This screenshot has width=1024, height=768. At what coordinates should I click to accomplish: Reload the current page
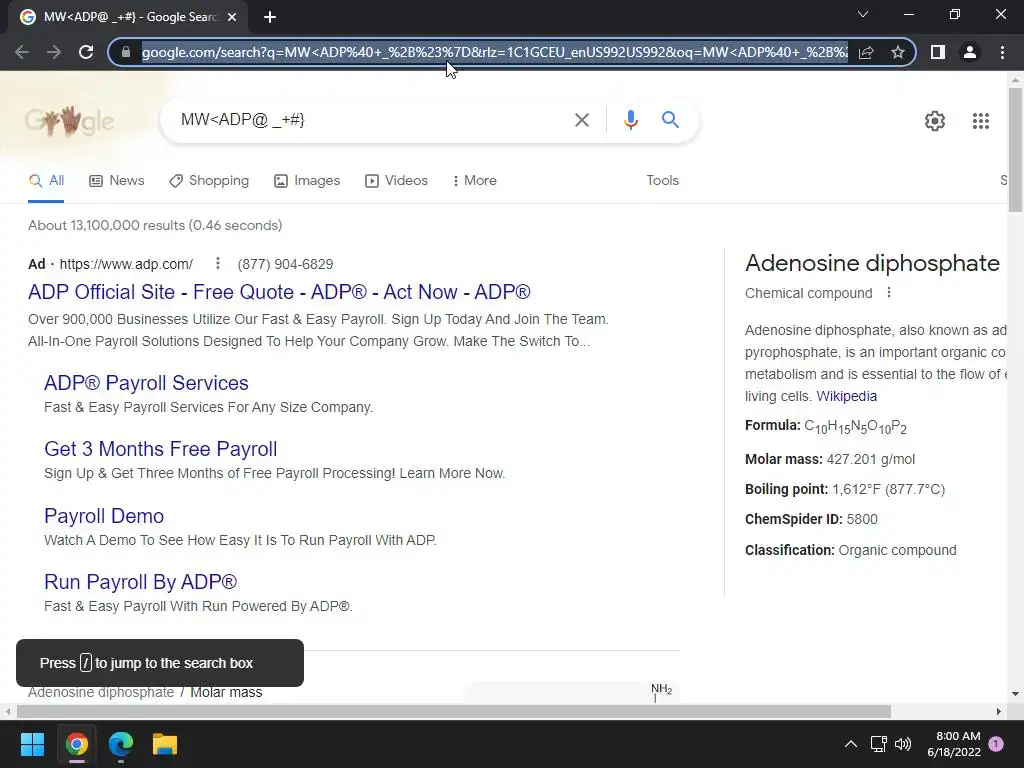(86, 52)
